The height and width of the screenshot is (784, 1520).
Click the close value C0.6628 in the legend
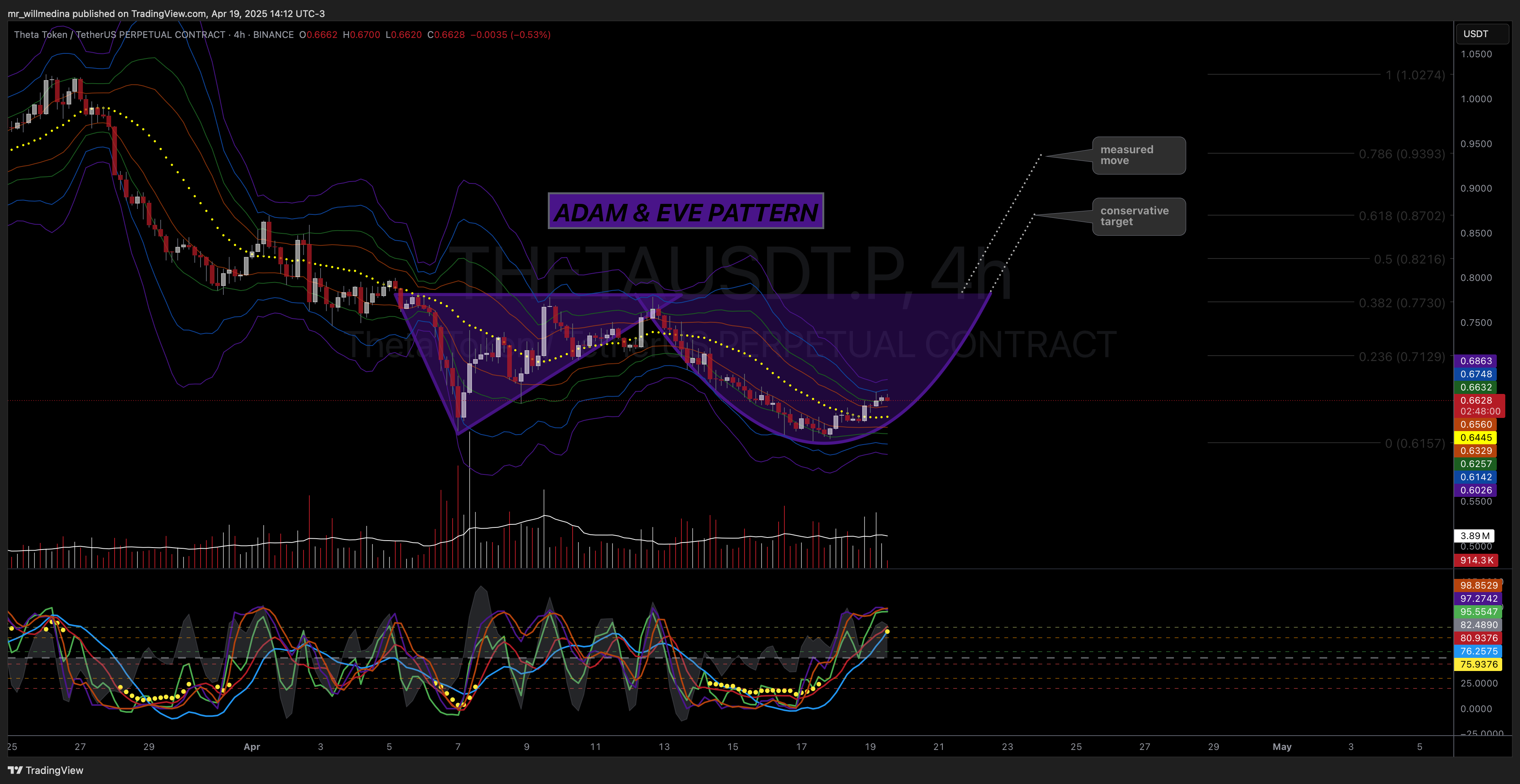pos(446,35)
